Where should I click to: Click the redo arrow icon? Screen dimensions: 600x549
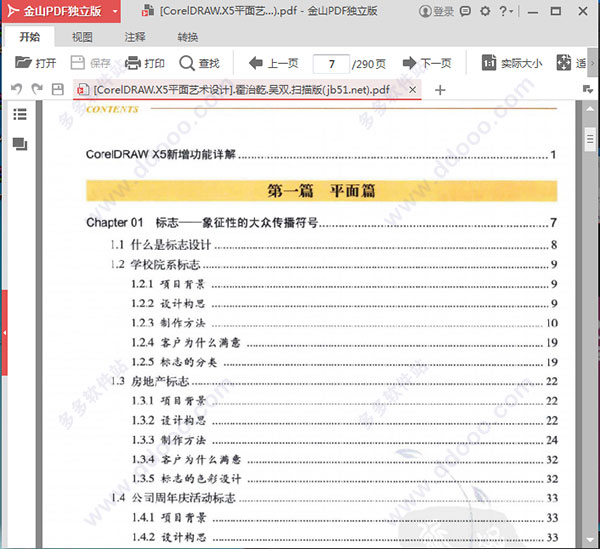37,89
